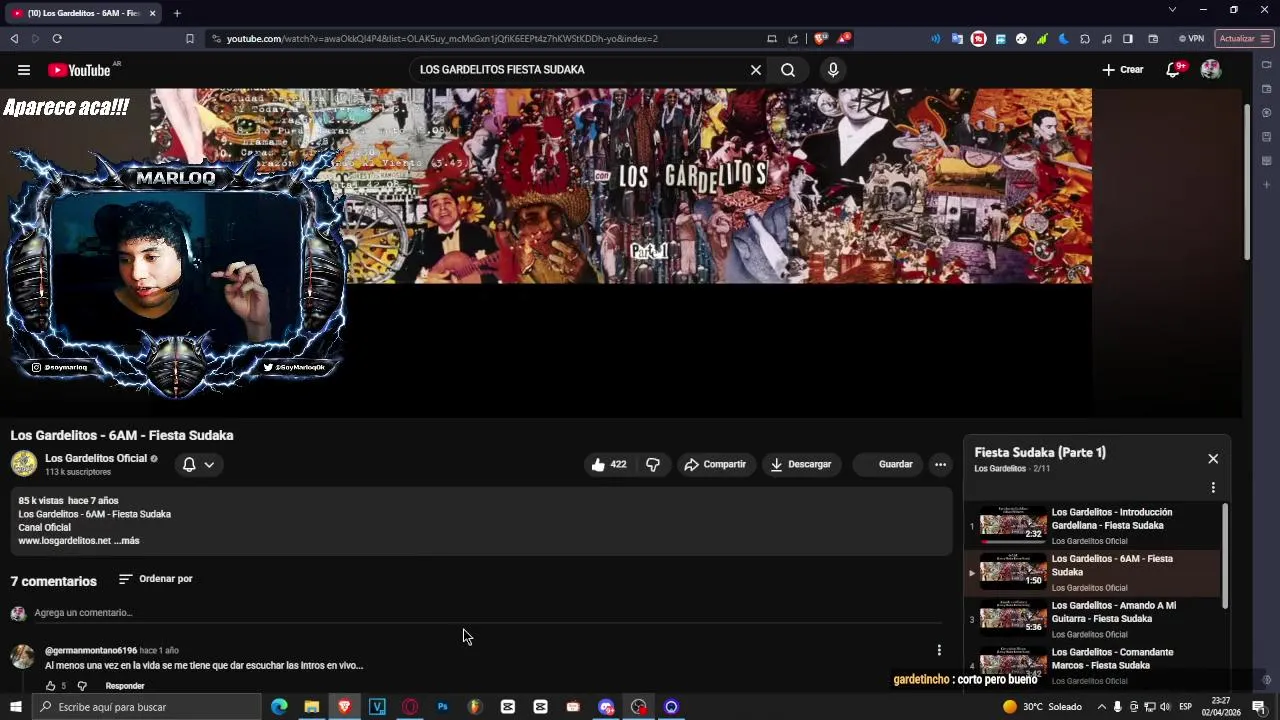The image size is (1280, 720).
Task: Run the search with the magnifier button
Action: point(788,70)
